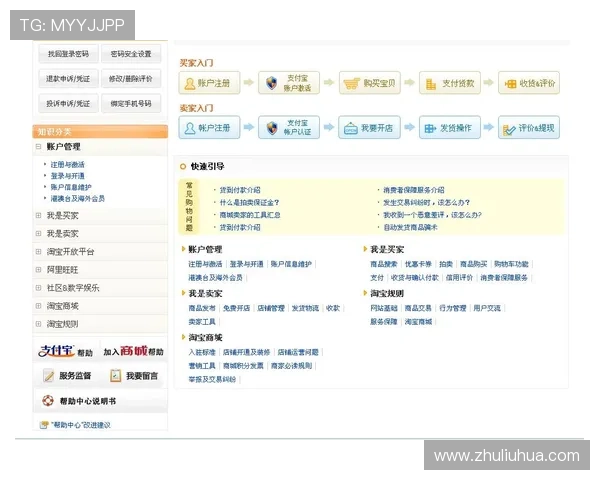
Task: Click the 找回登录密码 button
Action: point(68,54)
